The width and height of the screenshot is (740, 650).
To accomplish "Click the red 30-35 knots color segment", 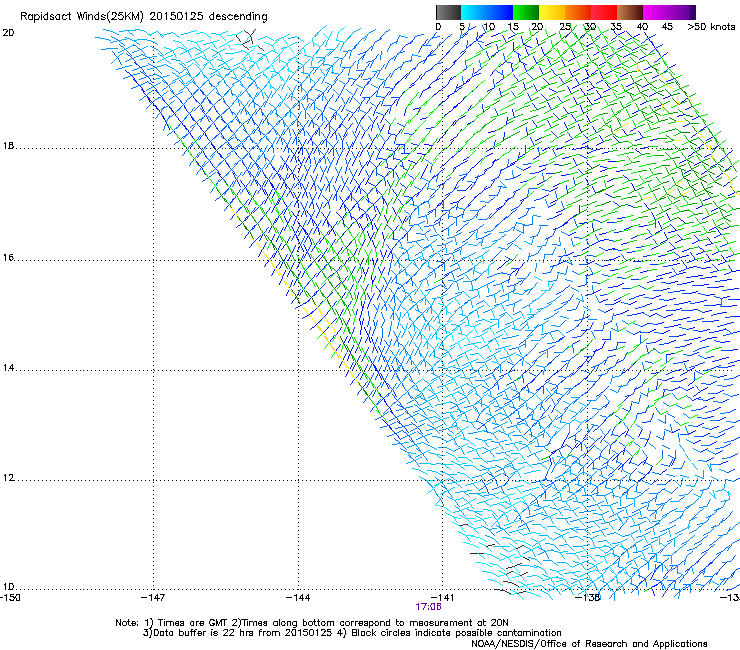I will 604,12.
